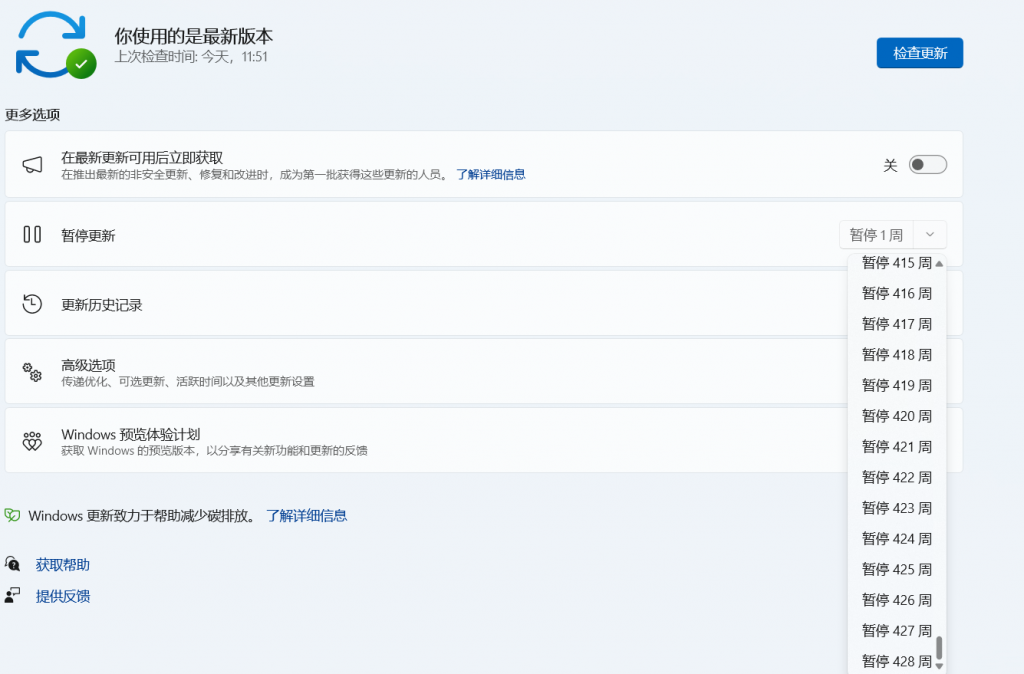Click the update history clock icon
Screen dimensions: 1024x674
click(x=32, y=304)
